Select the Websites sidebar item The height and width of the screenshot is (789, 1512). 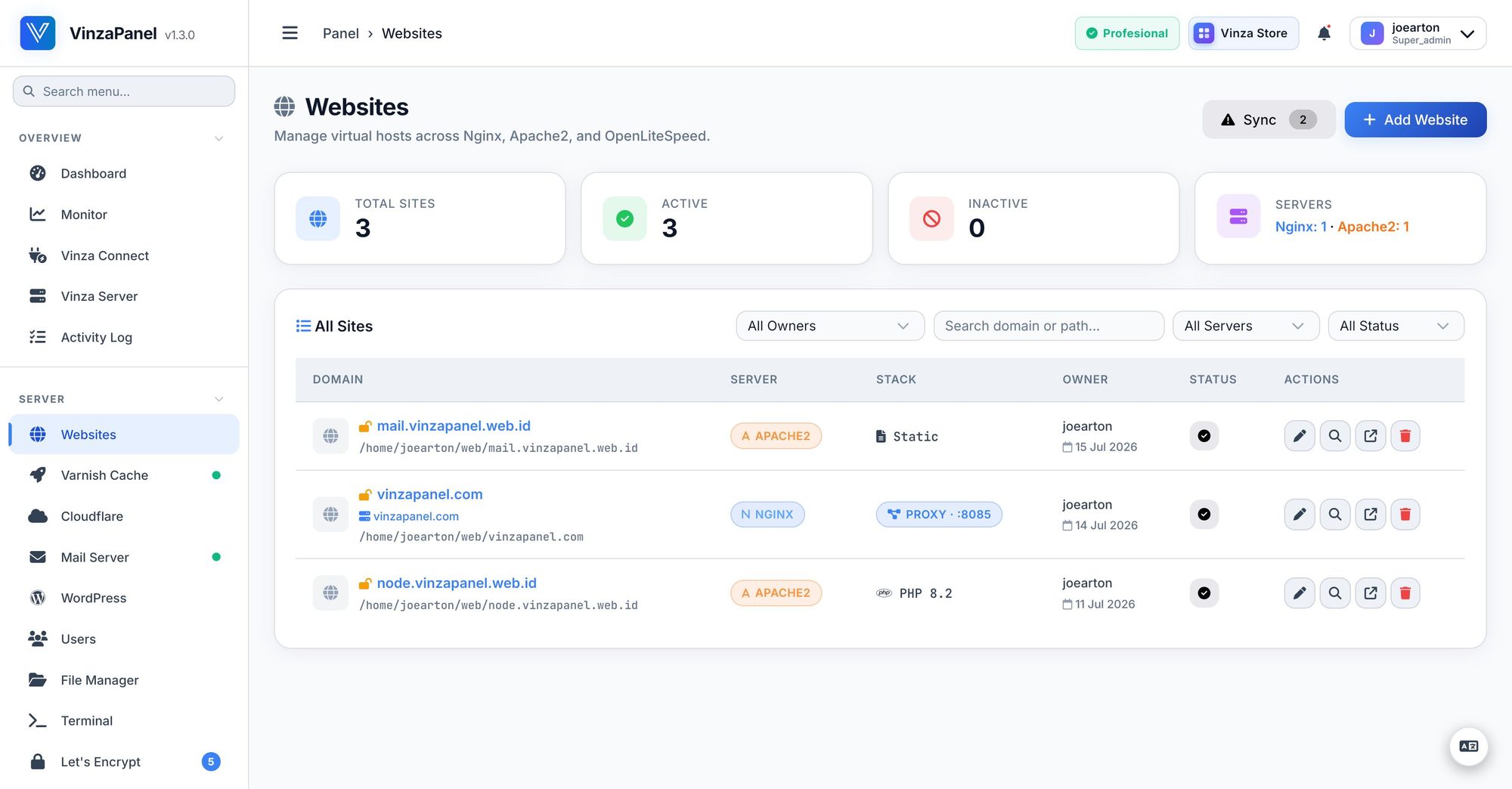pyautogui.click(x=124, y=435)
